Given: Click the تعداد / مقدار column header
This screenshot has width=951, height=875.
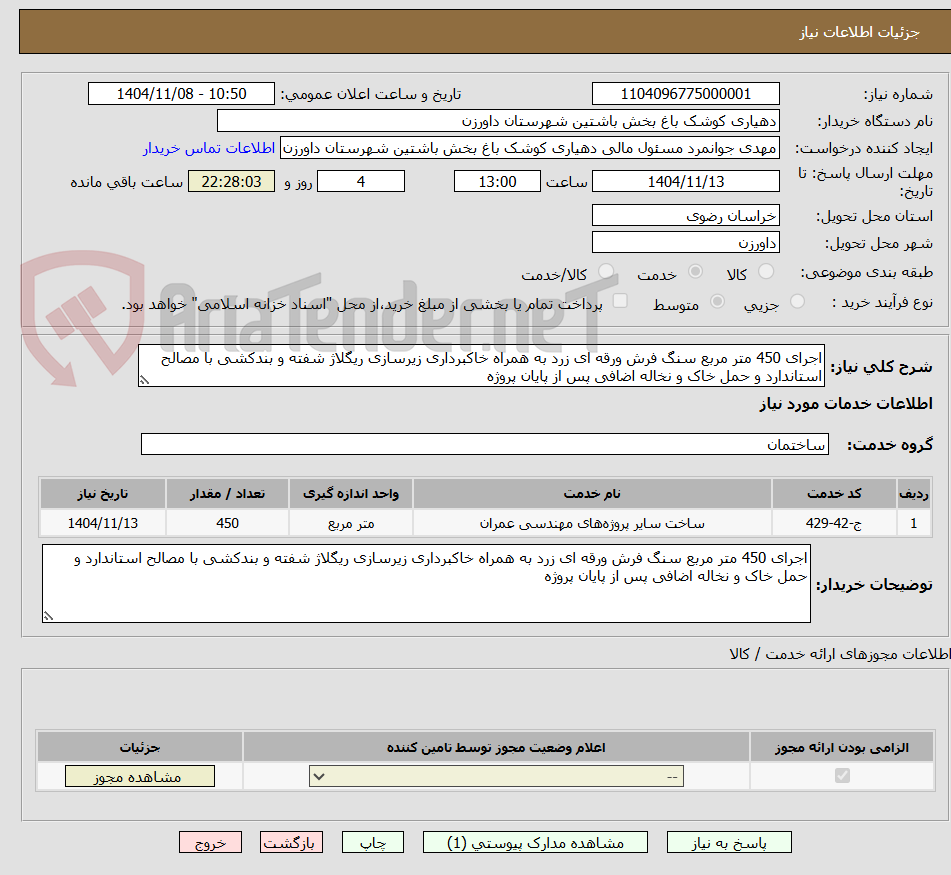Looking at the screenshot, I should (x=227, y=494).
